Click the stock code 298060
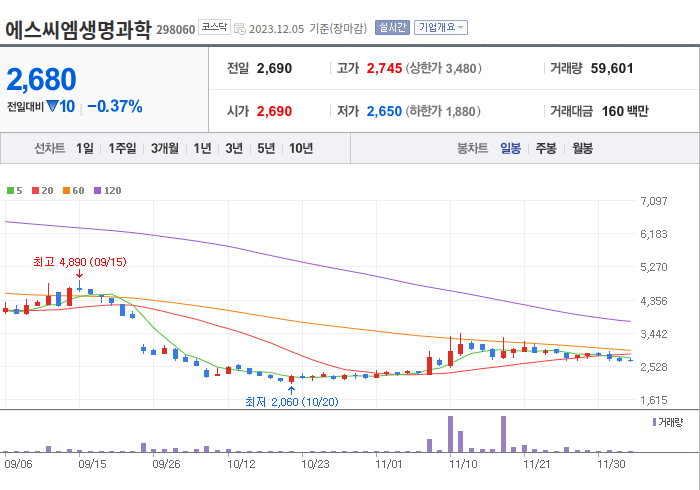This screenshot has height=490, width=700. [x=175, y=29]
